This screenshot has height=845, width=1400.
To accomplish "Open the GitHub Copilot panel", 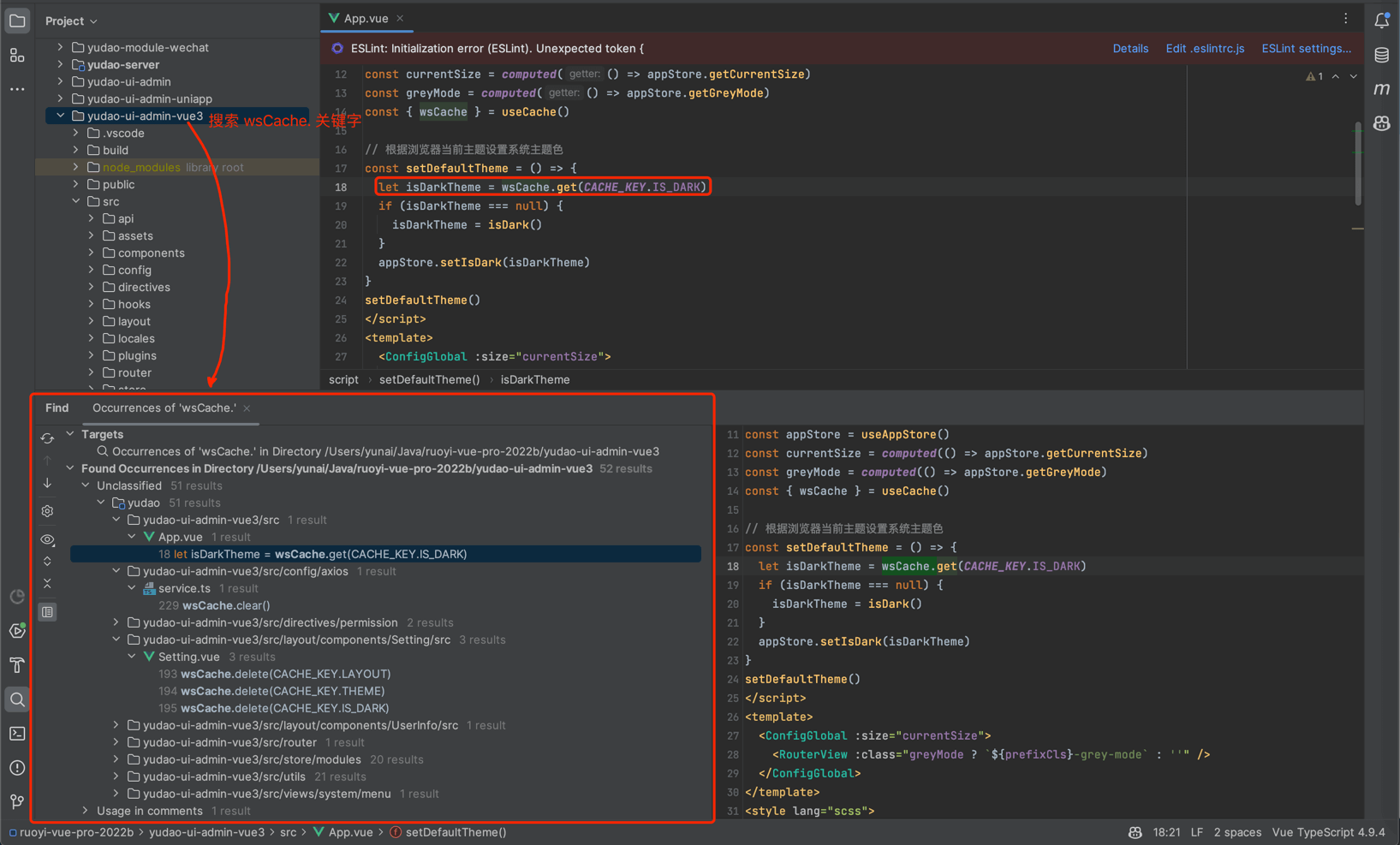I will [x=1381, y=123].
